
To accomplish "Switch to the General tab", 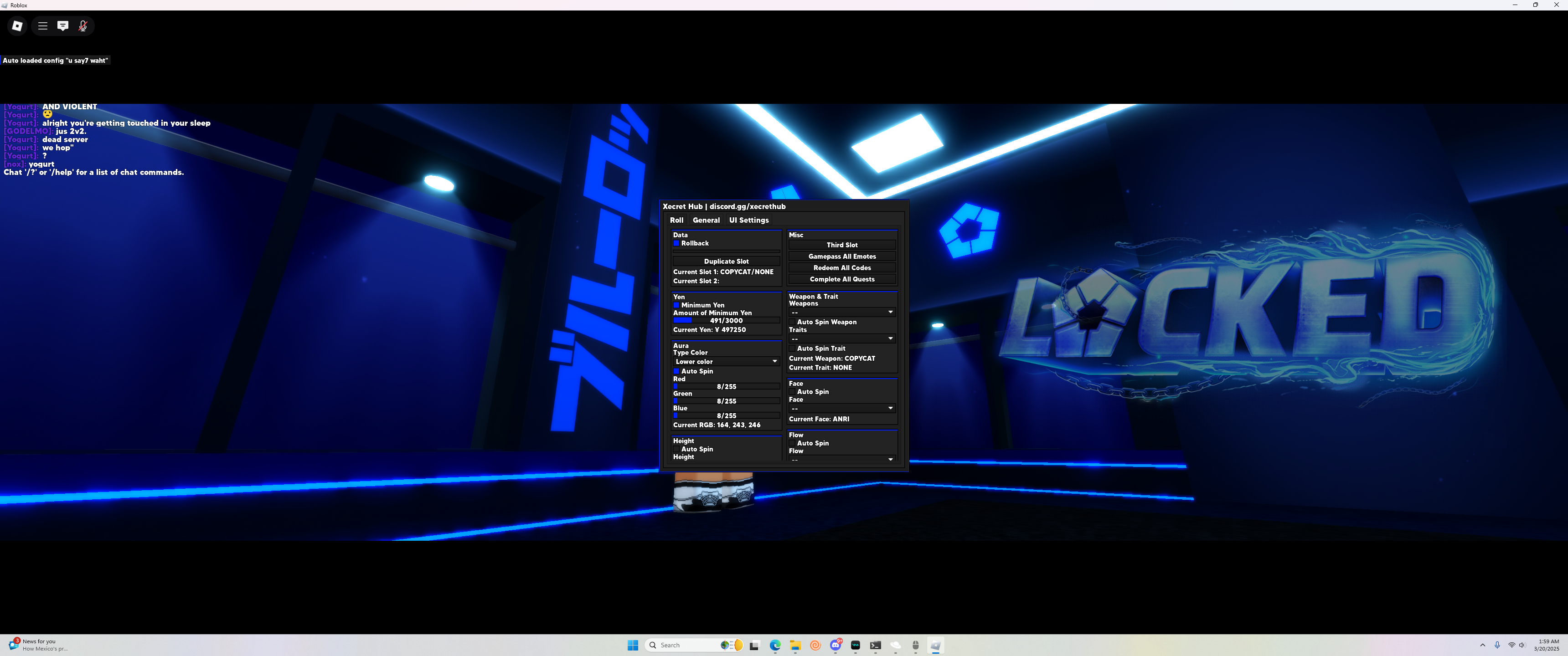I will [x=706, y=220].
